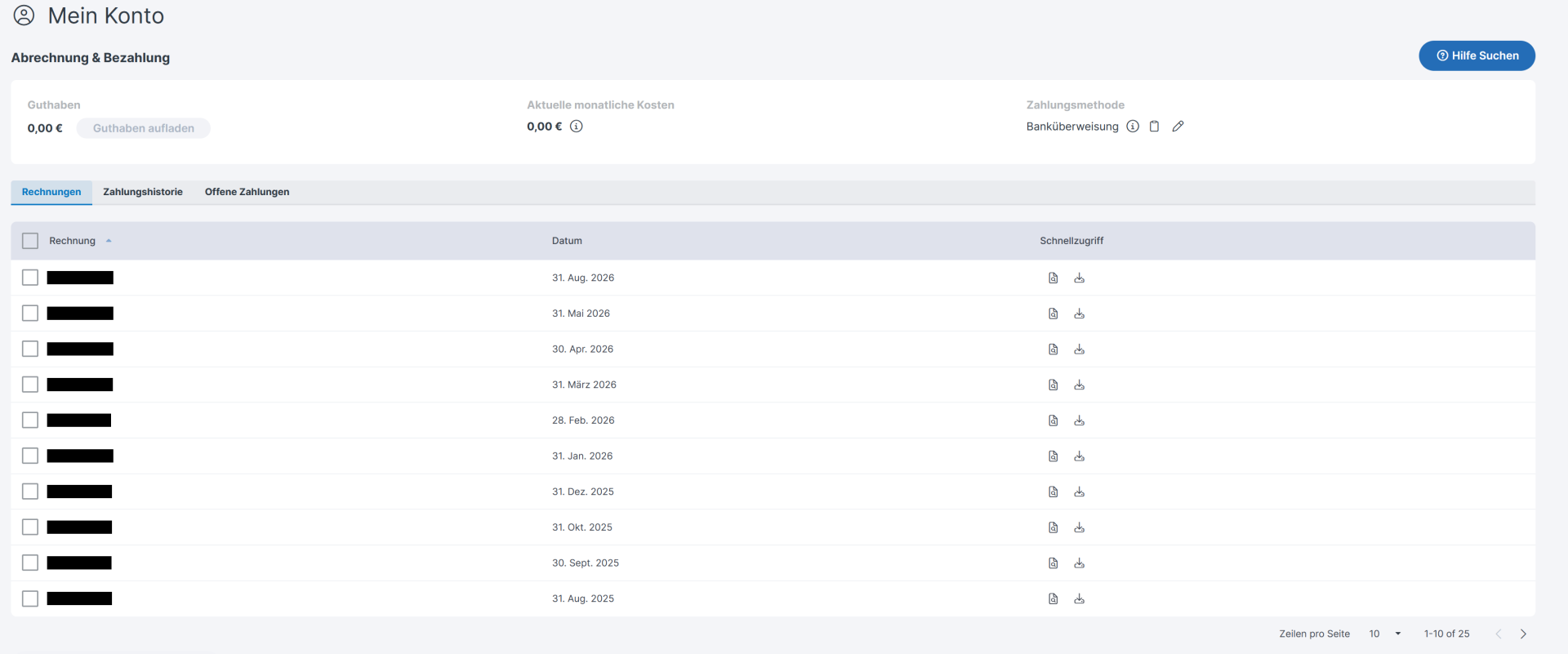This screenshot has height=654, width=1568.
Task: Check the invoice row dated 31. Aug. 2026
Action: click(x=30, y=278)
